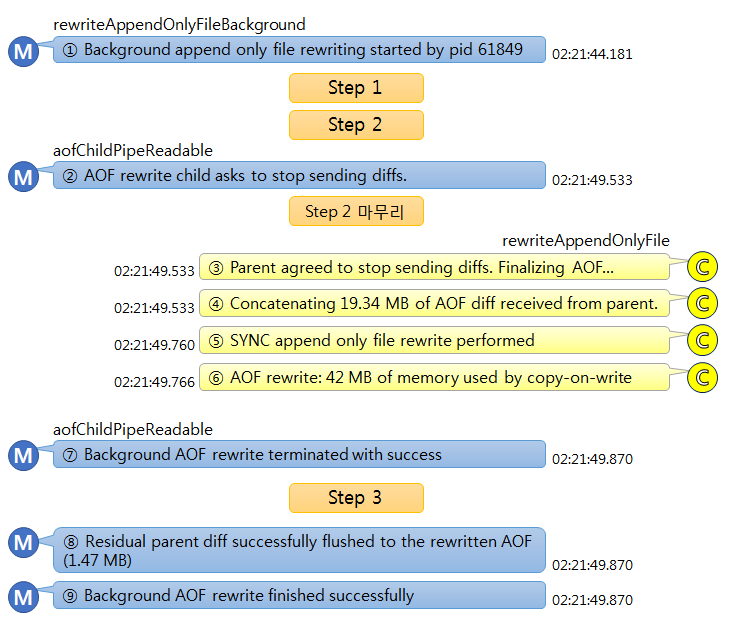731x639 pixels.
Task: Click the M icon beside the rewriting started message
Action: point(22,52)
